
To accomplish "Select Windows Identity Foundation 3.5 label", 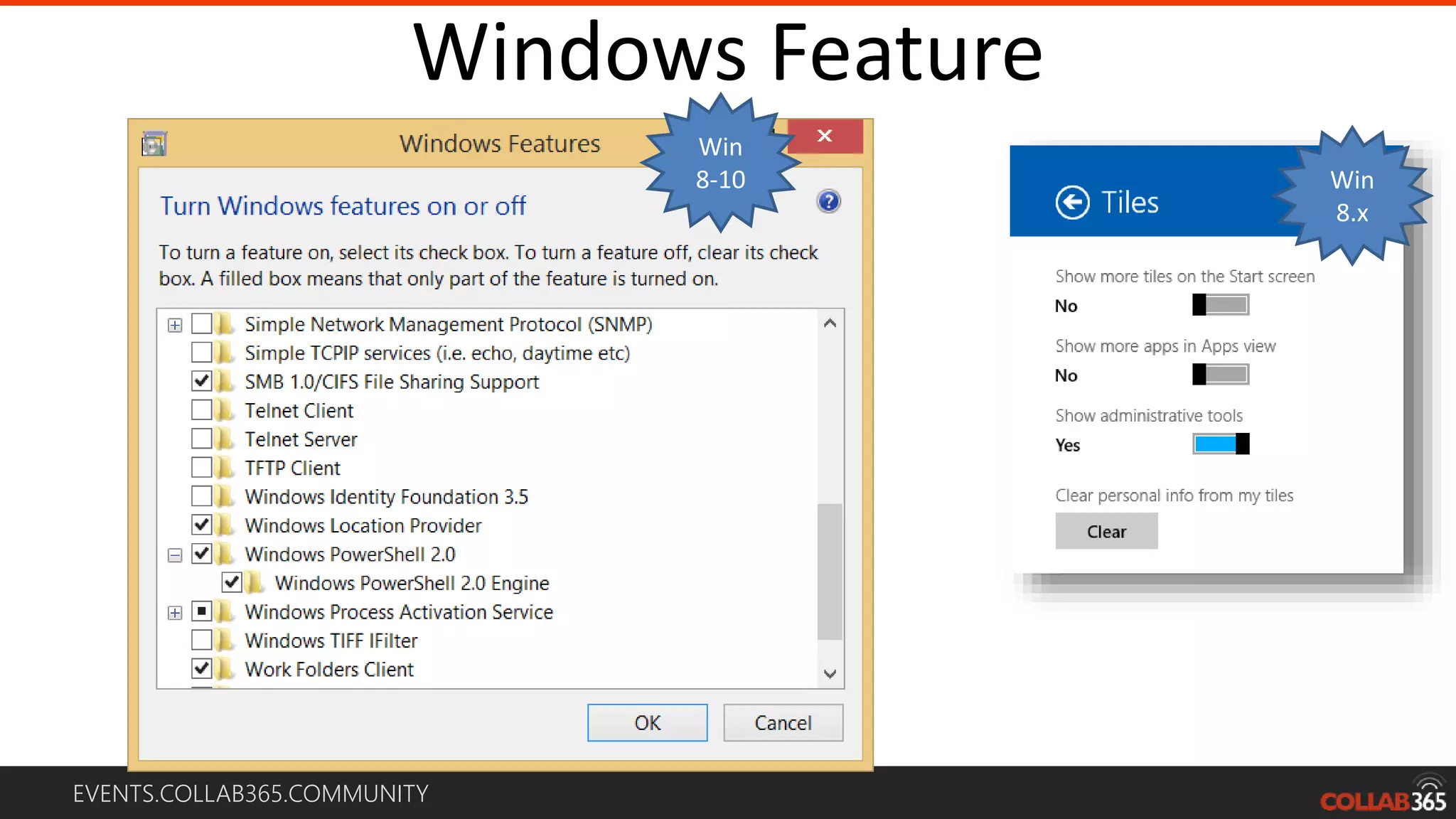I will coord(387,496).
